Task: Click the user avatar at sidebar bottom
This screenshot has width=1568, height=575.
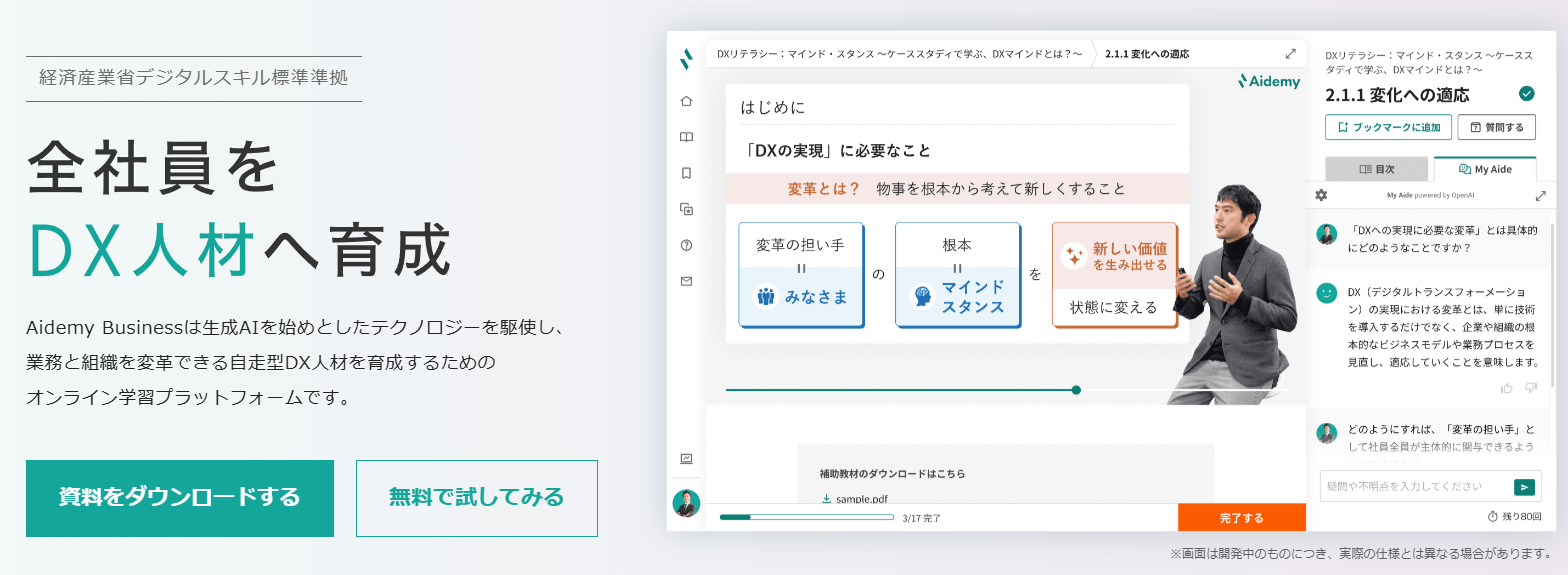Action: pos(686,503)
